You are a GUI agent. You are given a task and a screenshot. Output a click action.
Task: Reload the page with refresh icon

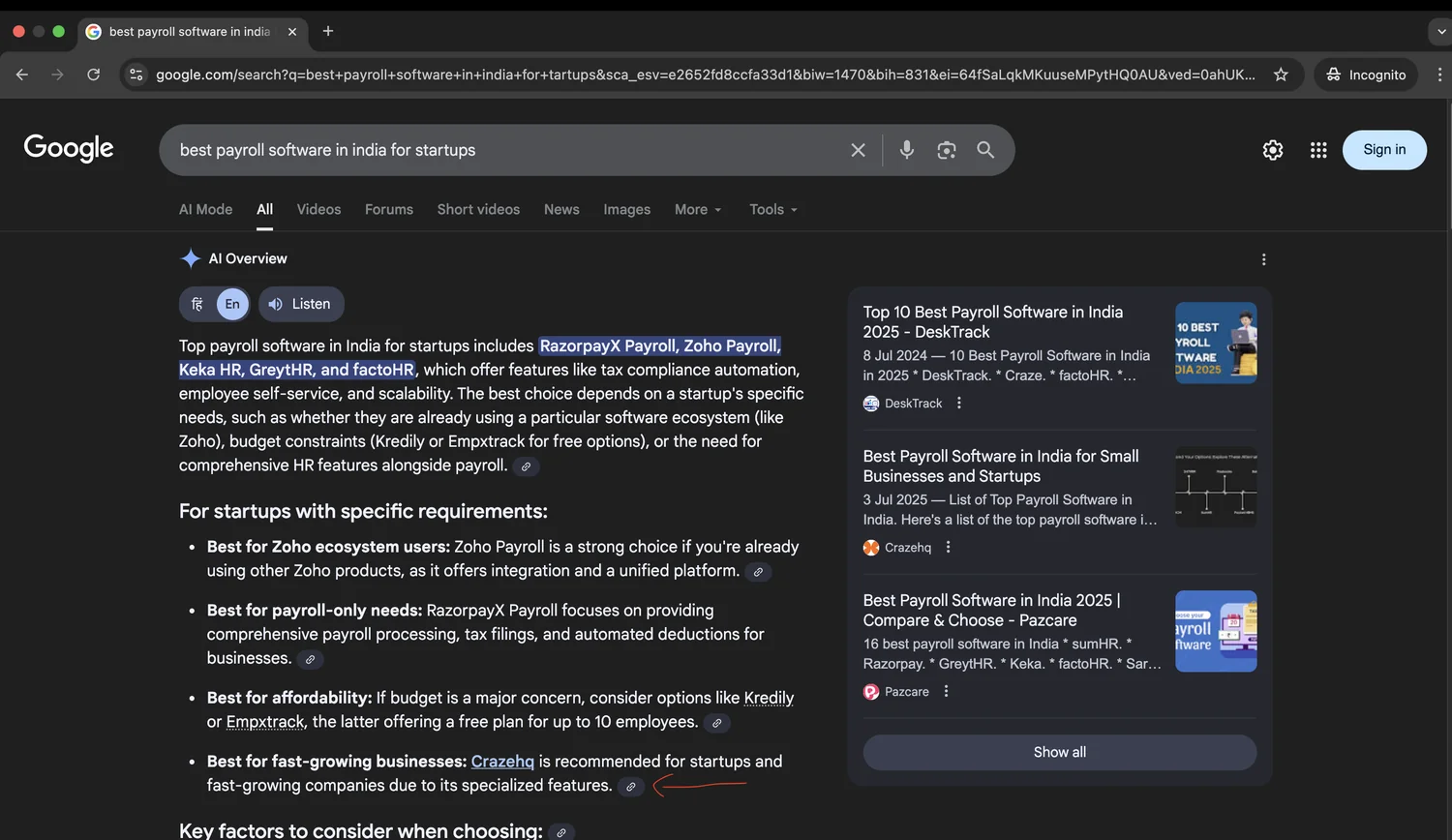93,75
